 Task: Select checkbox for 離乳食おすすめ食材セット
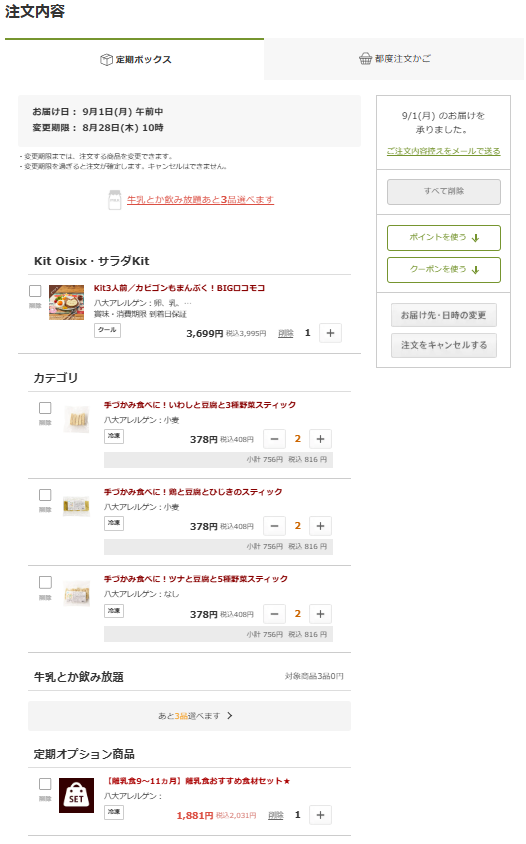point(45,784)
